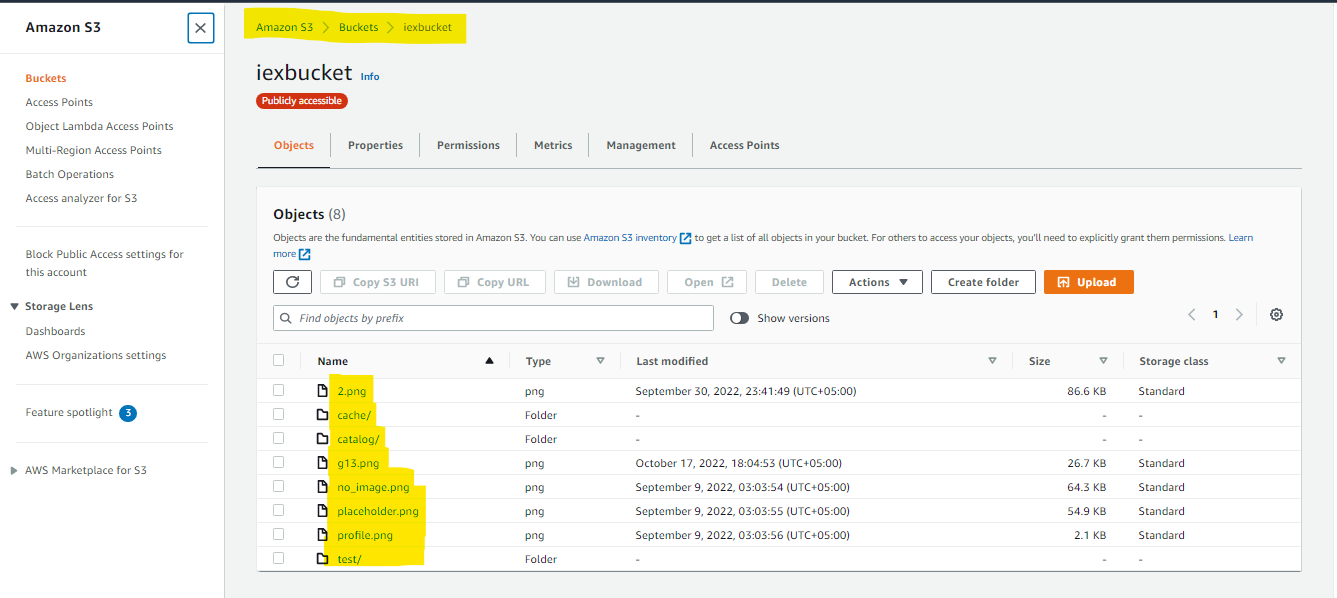
Task: Check the box for test/ folder
Action: point(278,558)
